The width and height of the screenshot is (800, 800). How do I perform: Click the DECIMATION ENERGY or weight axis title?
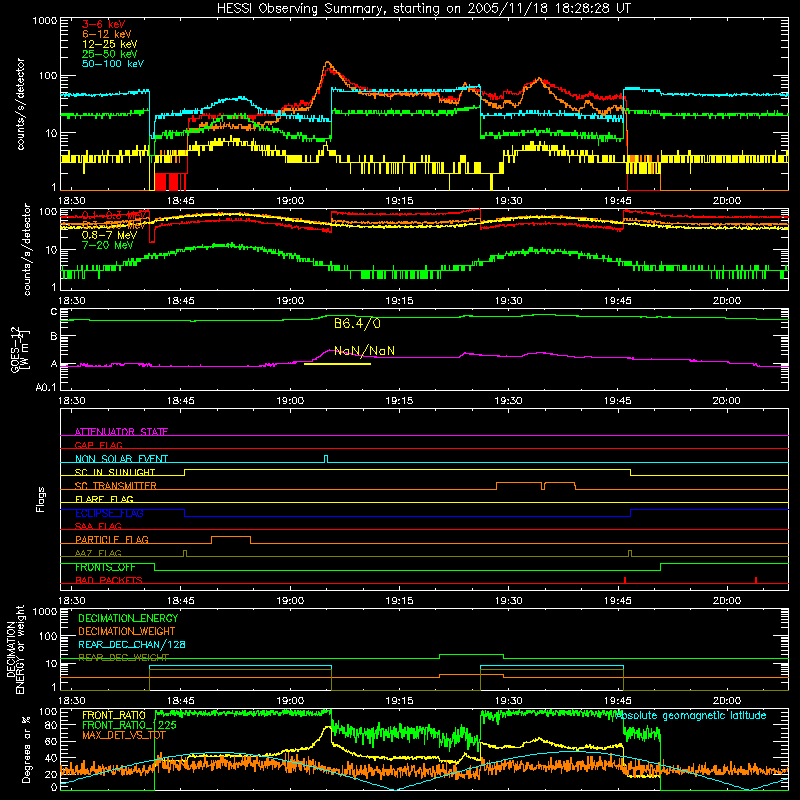coord(15,649)
